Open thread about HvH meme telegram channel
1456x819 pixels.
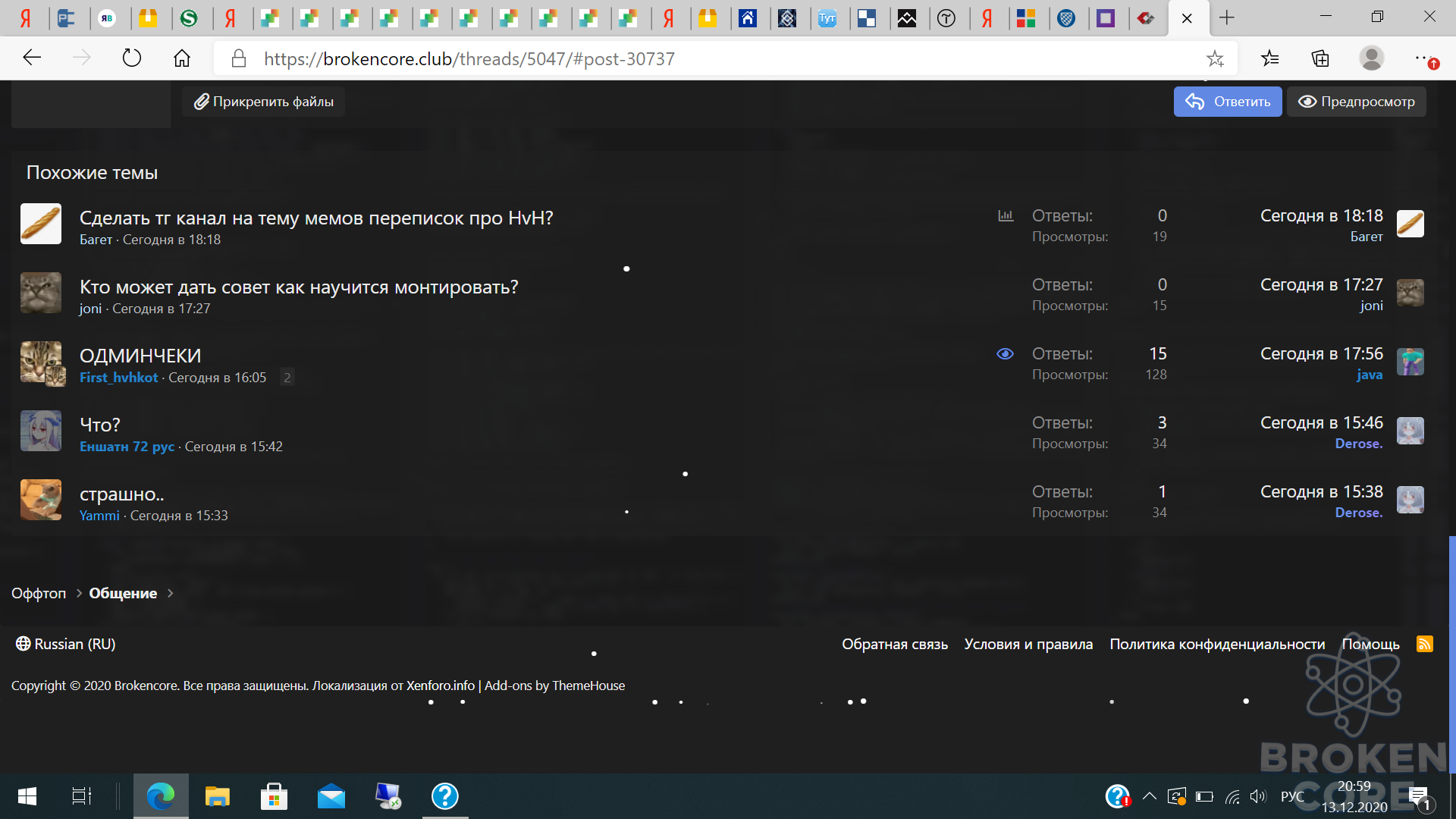click(x=316, y=218)
